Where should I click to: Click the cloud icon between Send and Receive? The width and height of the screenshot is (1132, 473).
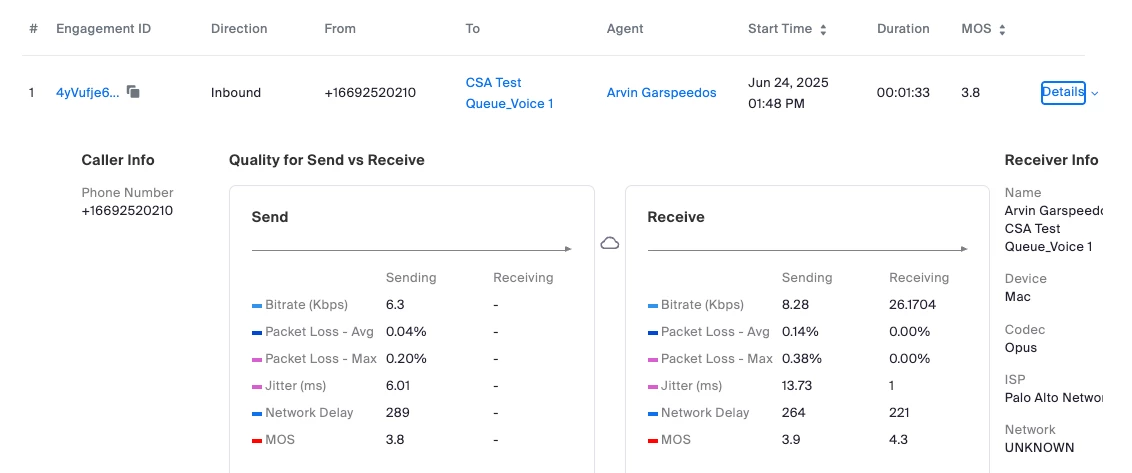609,243
